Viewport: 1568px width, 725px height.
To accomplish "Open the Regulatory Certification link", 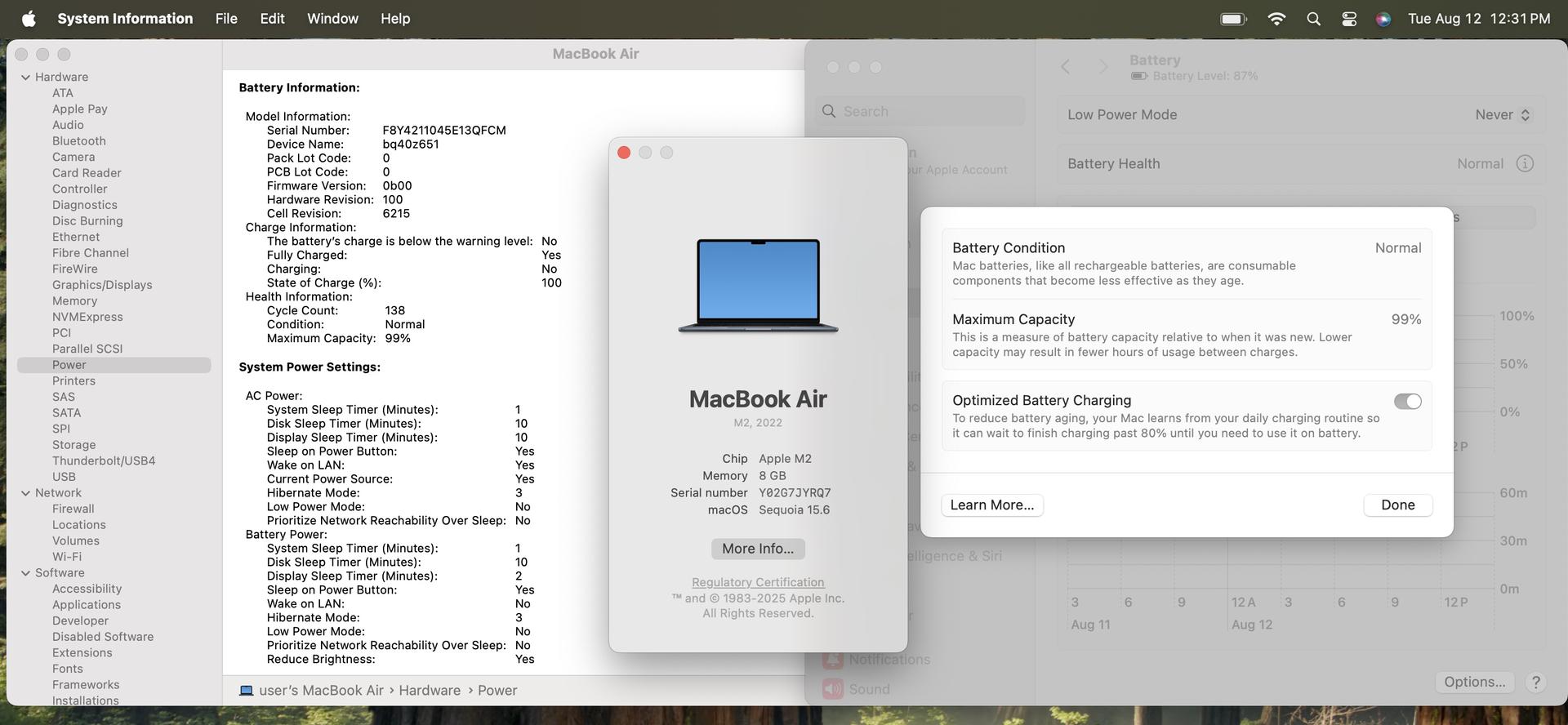I will coord(758,582).
